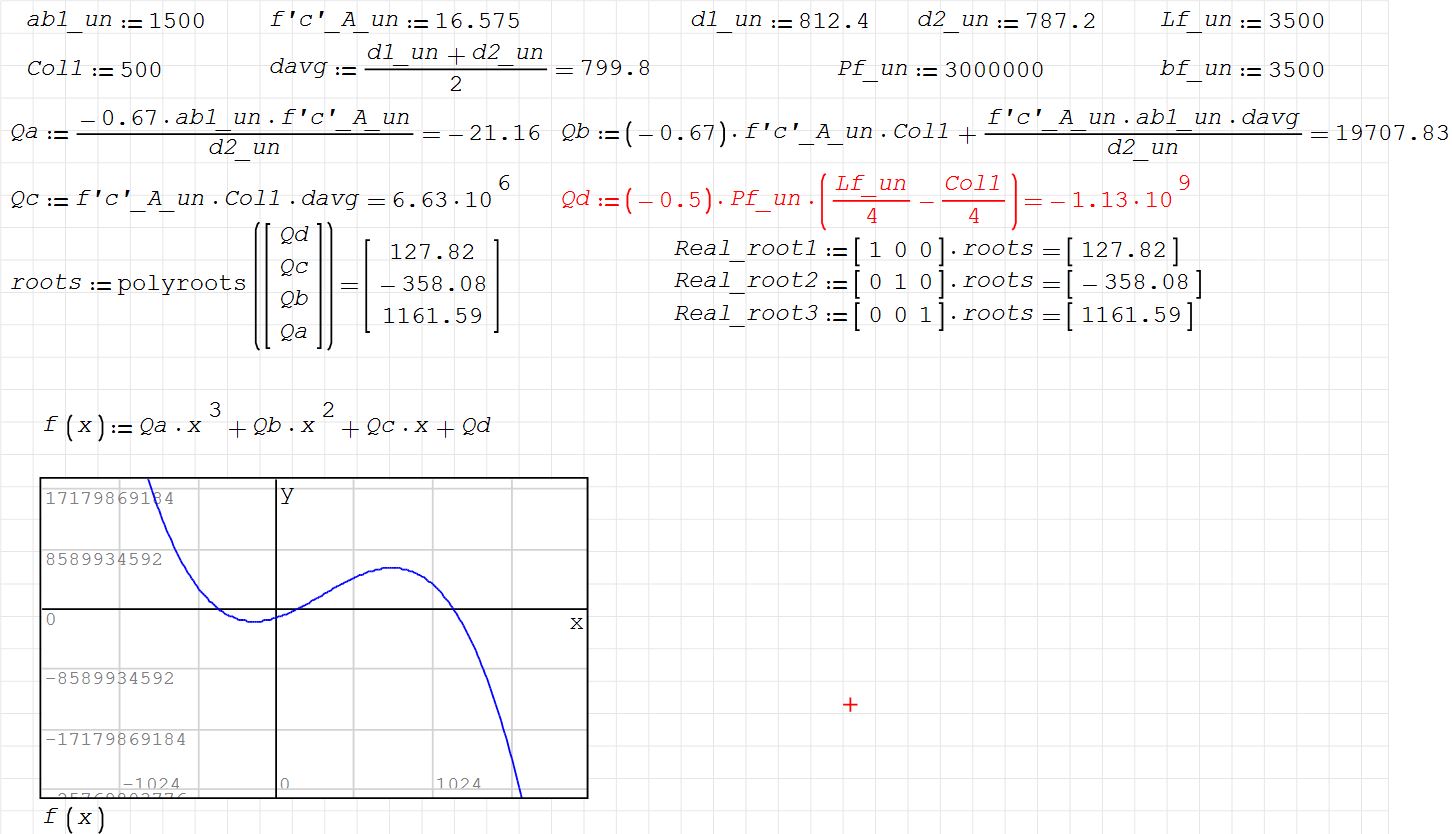Image resolution: width=1452 pixels, height=834 pixels.
Task: Select the Pf_un value 3000000
Action: click(x=993, y=70)
